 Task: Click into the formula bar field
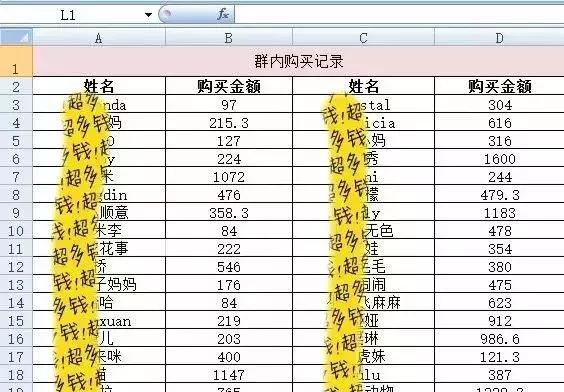[x=399, y=15]
